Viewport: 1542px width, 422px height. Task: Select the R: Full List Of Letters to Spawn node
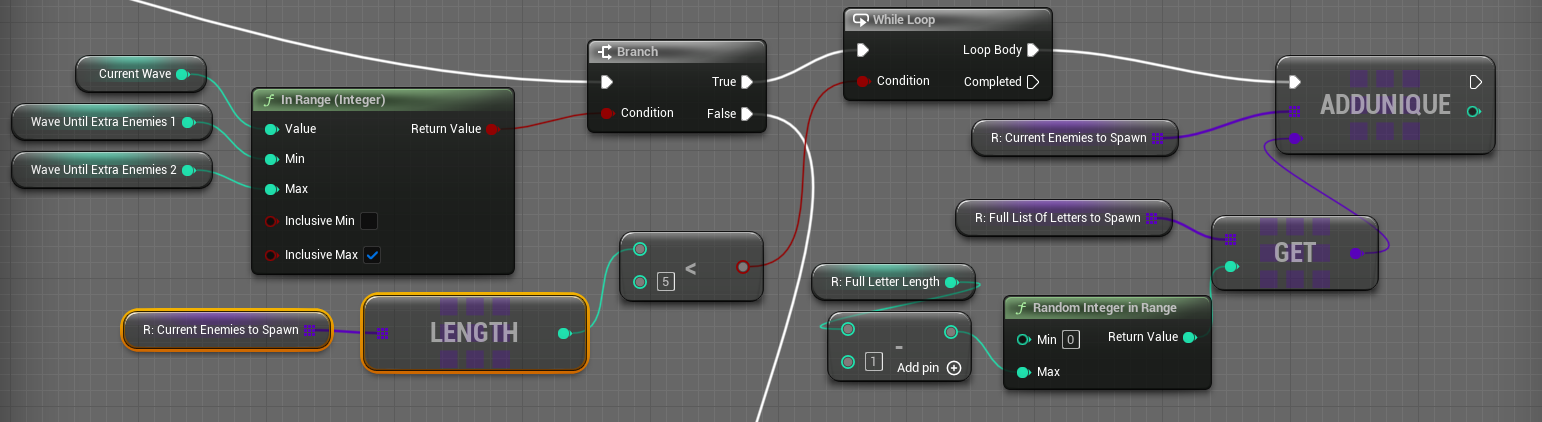(1064, 218)
